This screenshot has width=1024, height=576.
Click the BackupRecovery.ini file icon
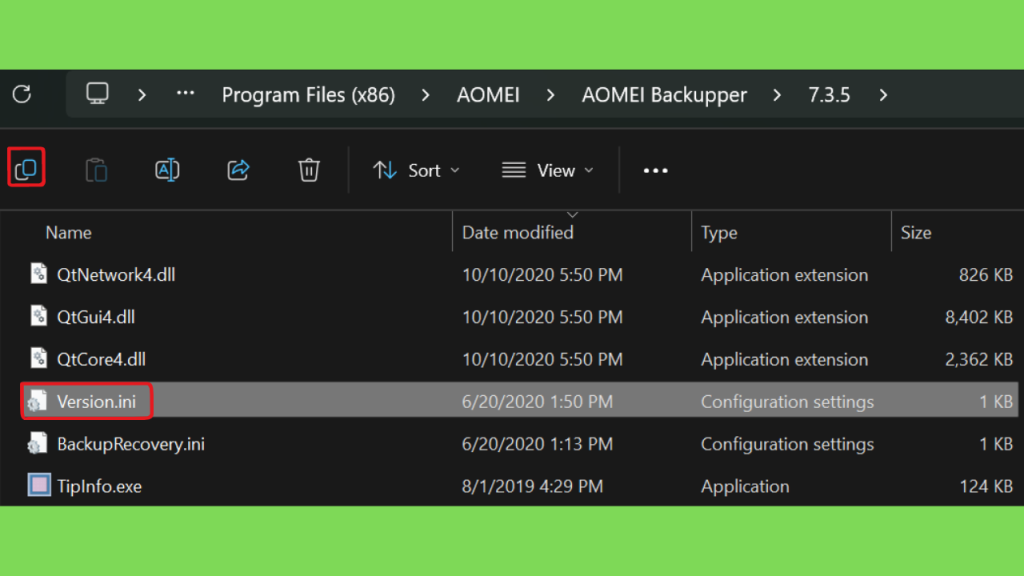[x=37, y=443]
